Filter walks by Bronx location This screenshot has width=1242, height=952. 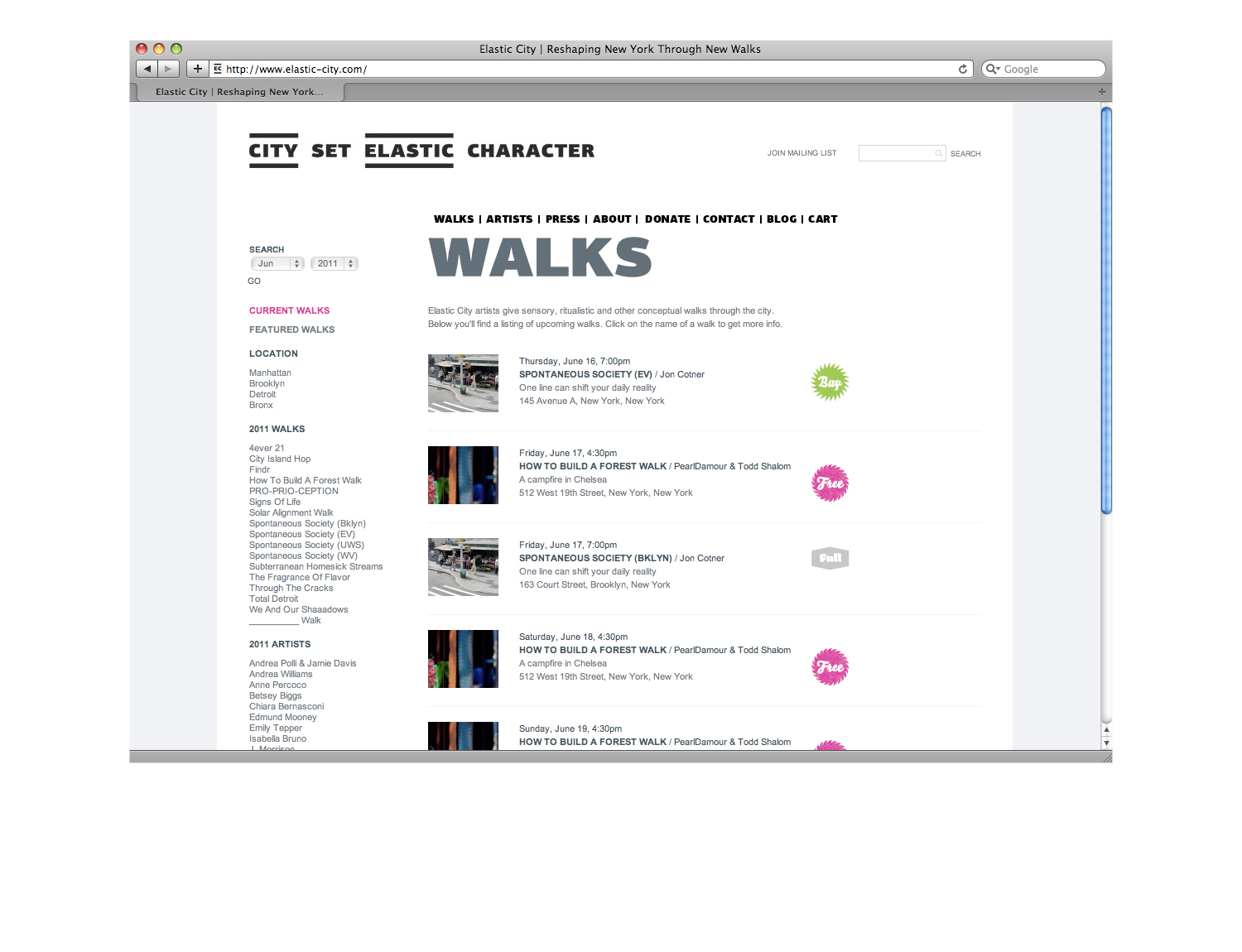pos(261,405)
